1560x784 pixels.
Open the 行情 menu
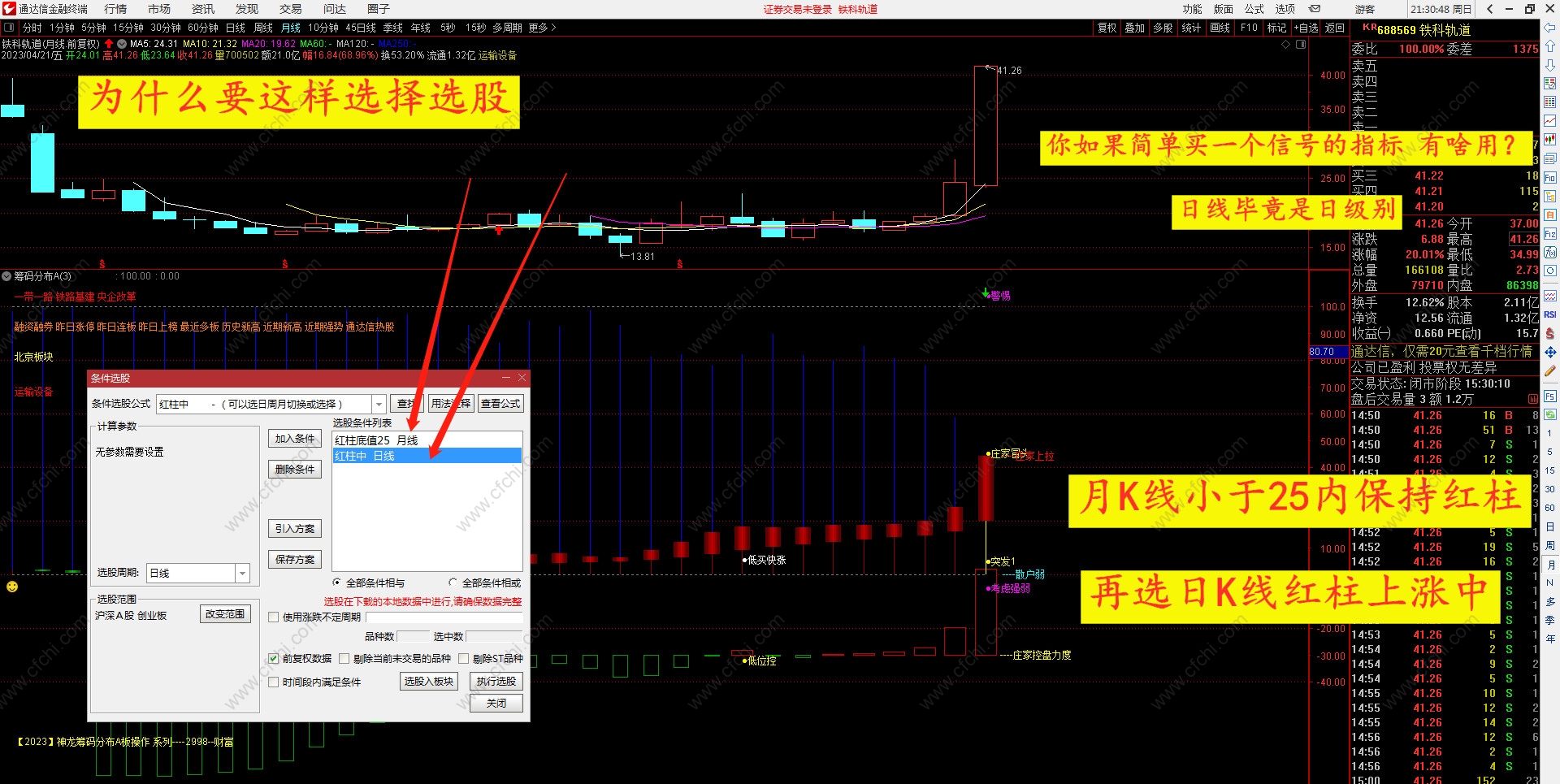pos(115,9)
